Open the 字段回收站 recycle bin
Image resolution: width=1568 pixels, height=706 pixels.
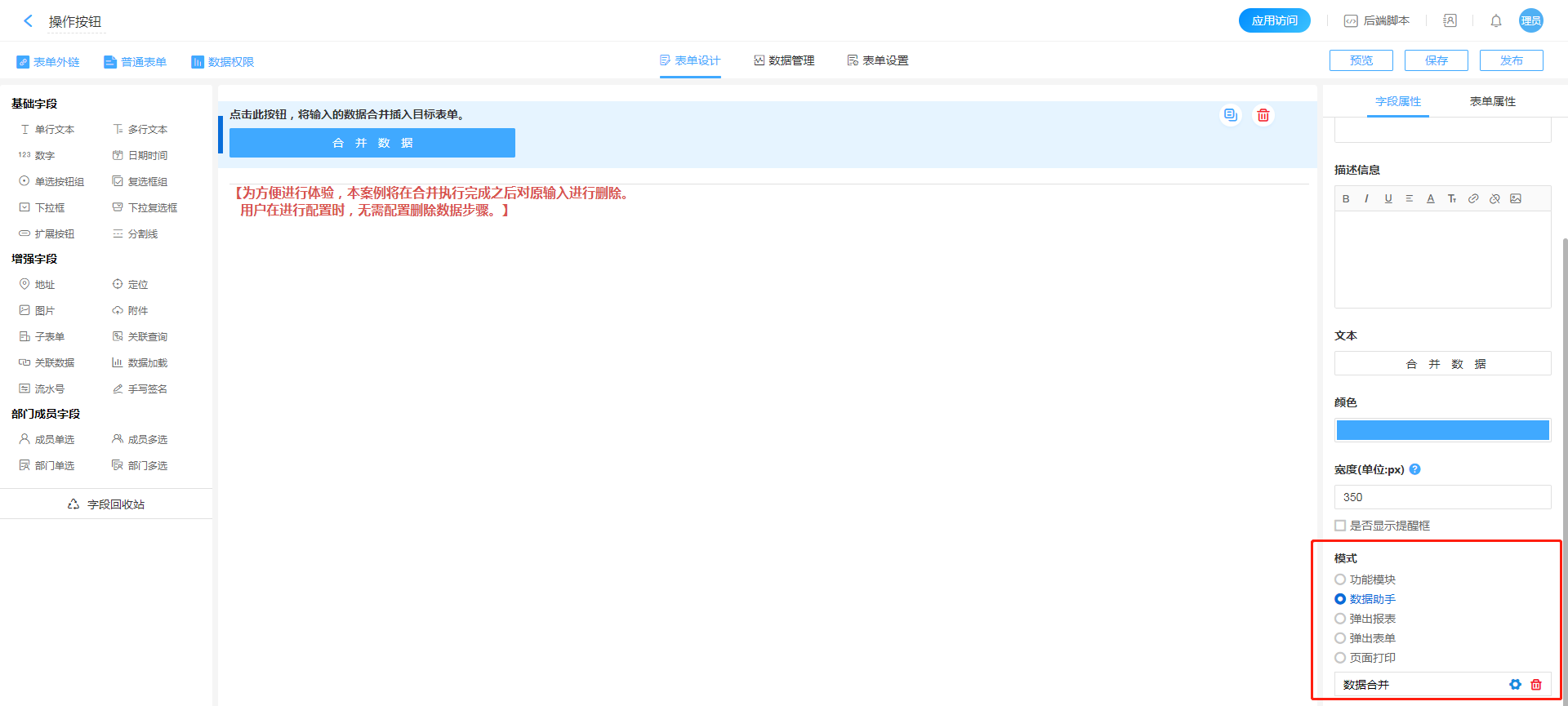(x=106, y=504)
